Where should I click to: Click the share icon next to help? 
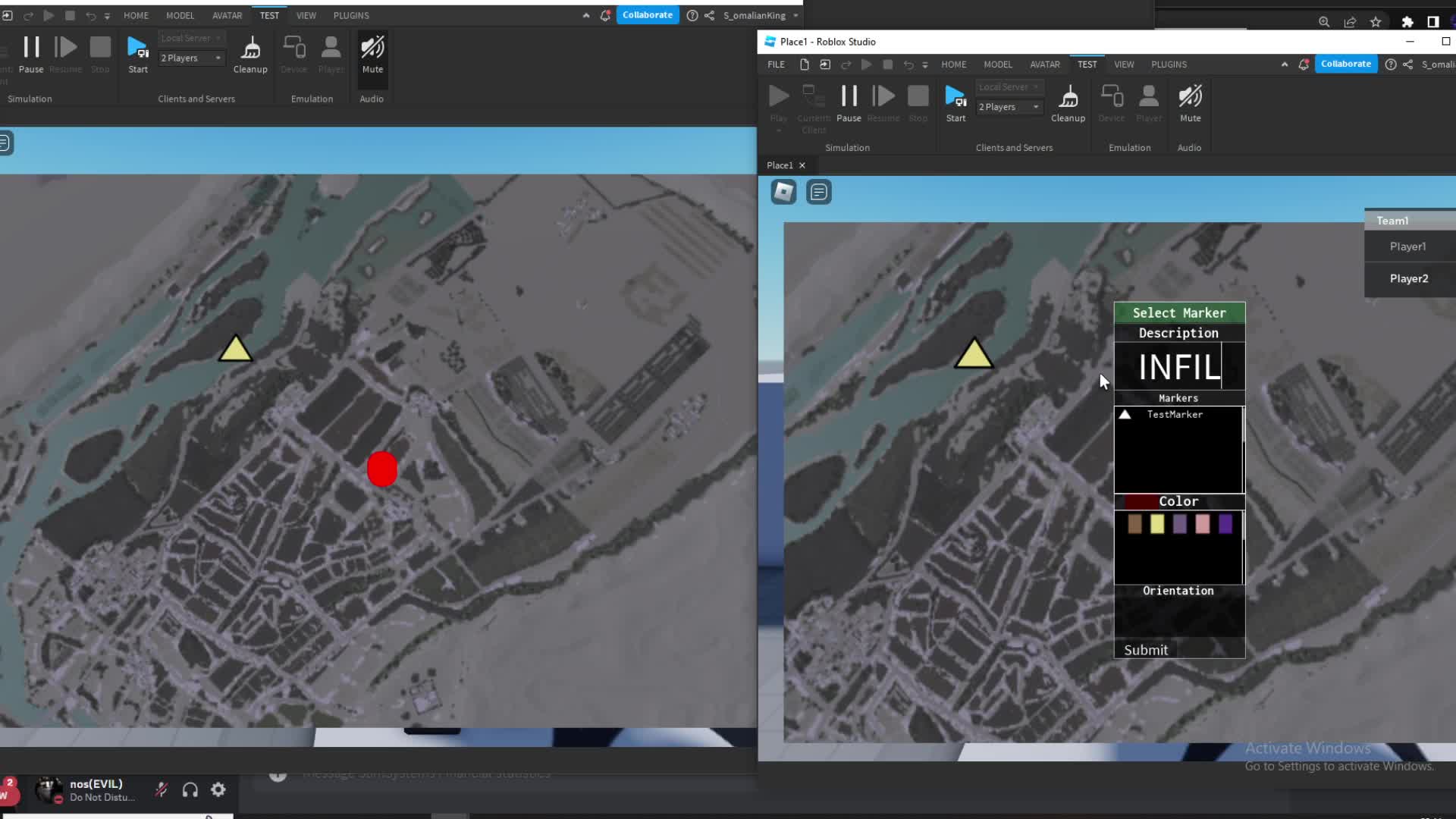(x=1408, y=64)
